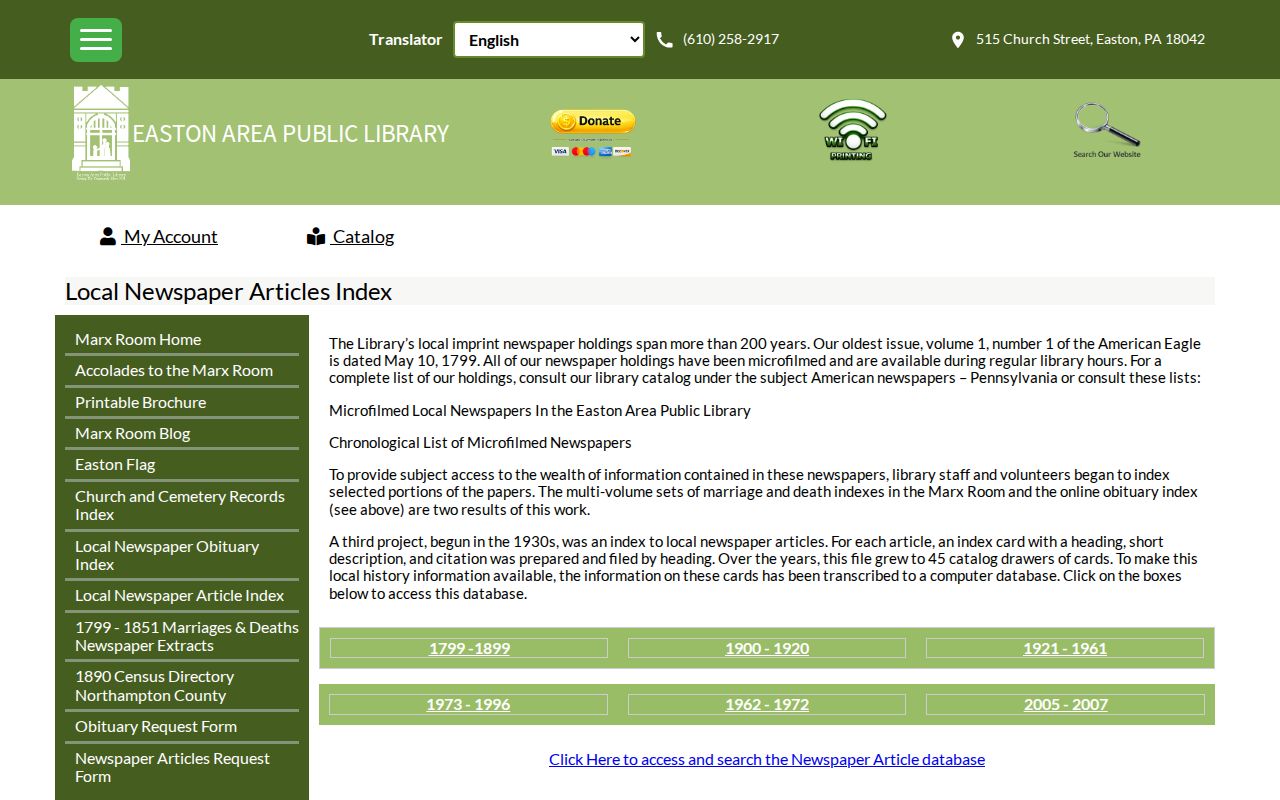Open the Translator language dropdown

click(x=549, y=40)
